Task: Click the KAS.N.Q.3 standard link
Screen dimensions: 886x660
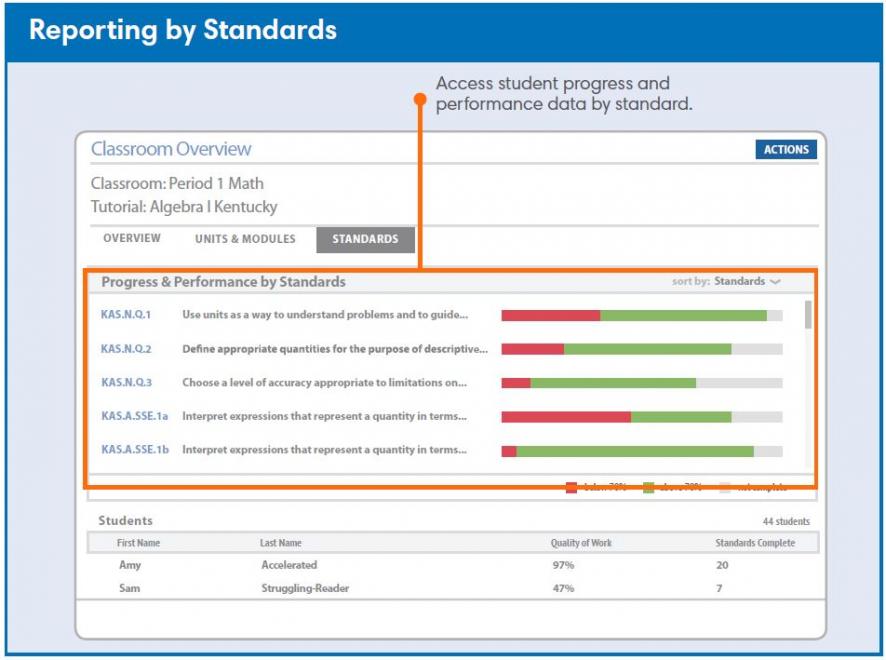Action: 126,383
